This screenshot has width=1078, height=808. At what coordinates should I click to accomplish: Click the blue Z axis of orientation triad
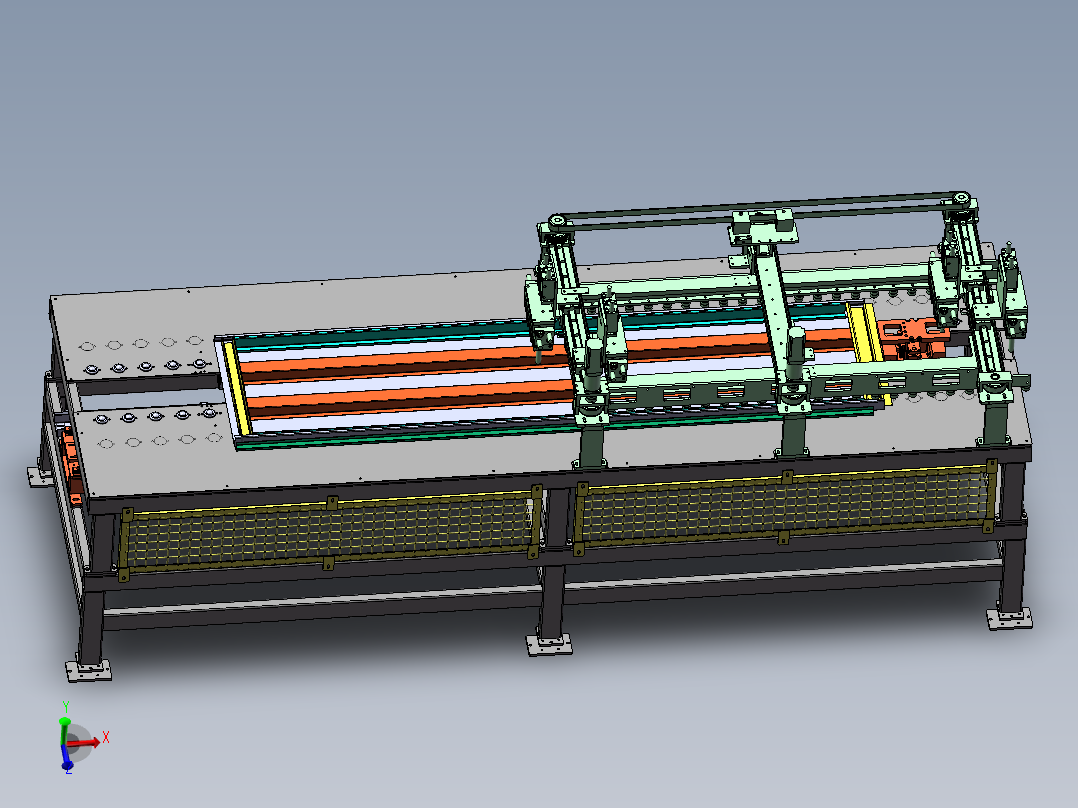click(x=67, y=759)
